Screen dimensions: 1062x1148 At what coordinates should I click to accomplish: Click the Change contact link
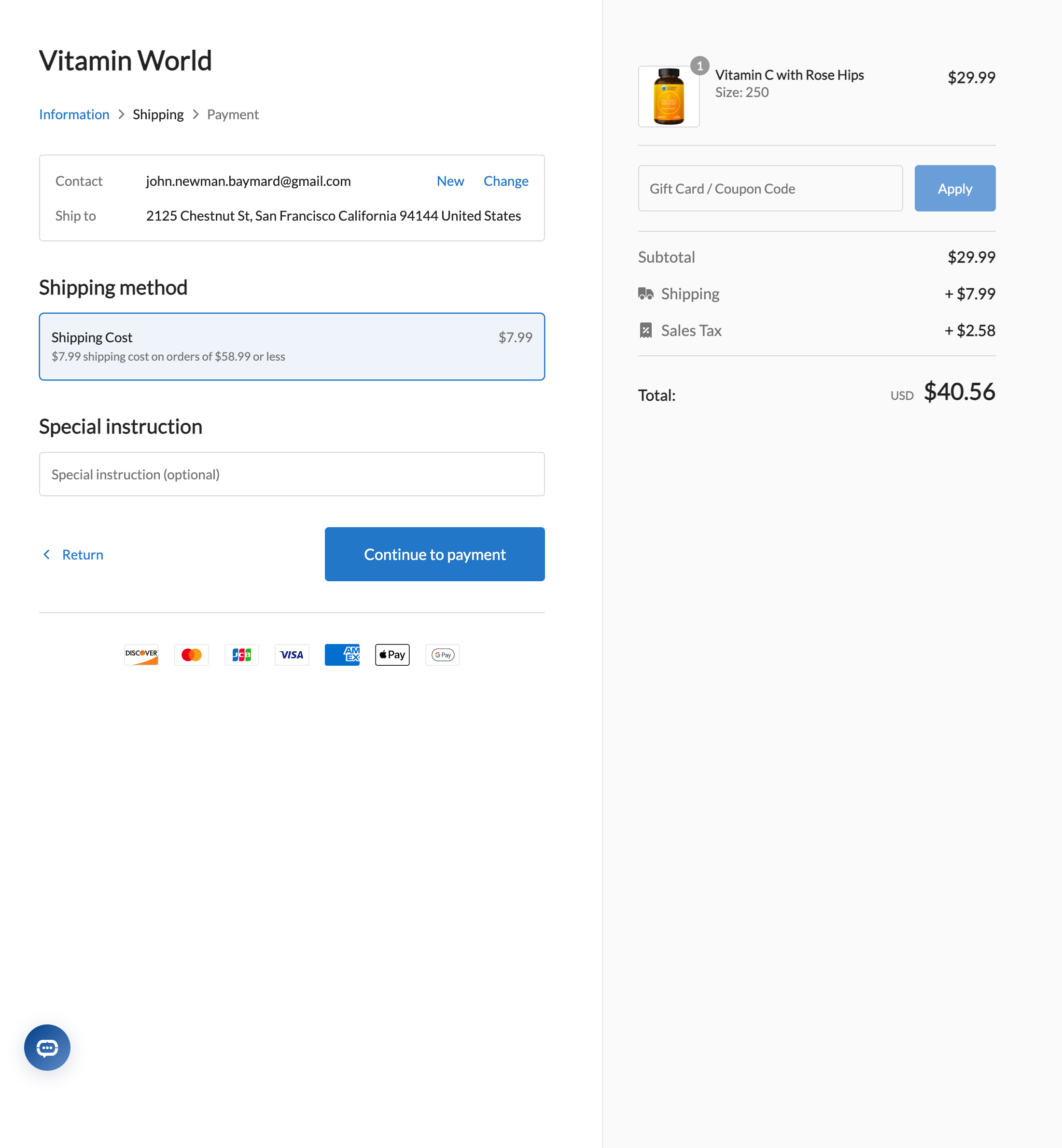pos(506,181)
